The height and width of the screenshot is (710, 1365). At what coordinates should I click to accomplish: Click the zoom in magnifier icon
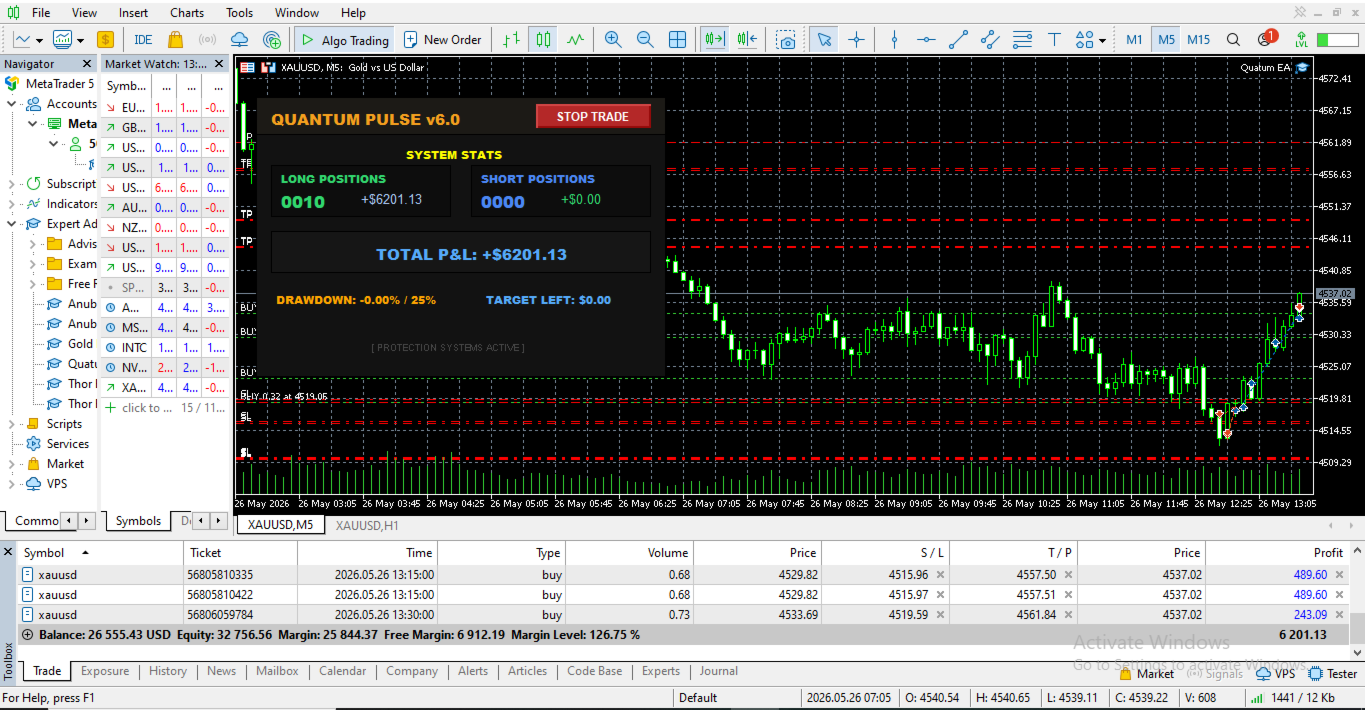pos(613,40)
